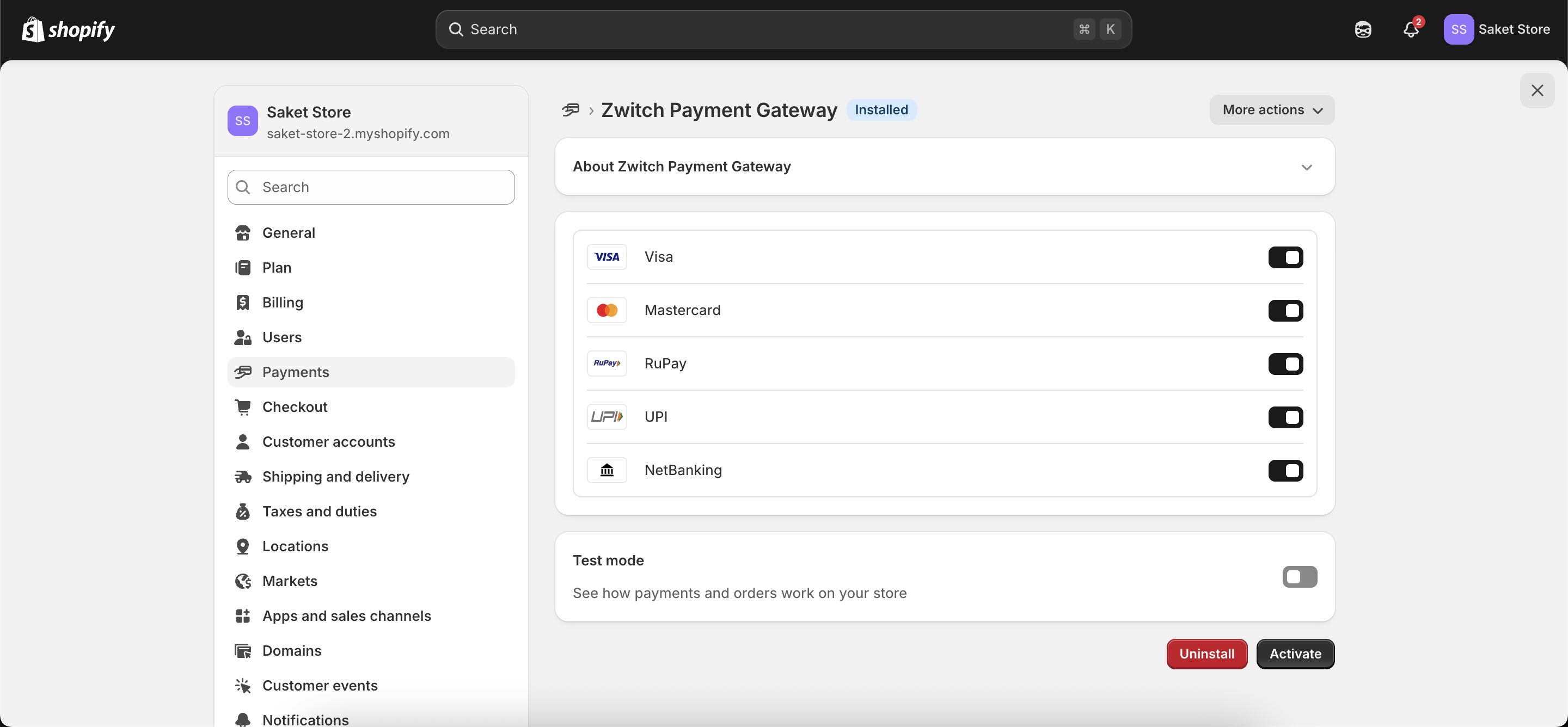
Task: Turn off the RuPay toggle
Action: tap(1285, 364)
